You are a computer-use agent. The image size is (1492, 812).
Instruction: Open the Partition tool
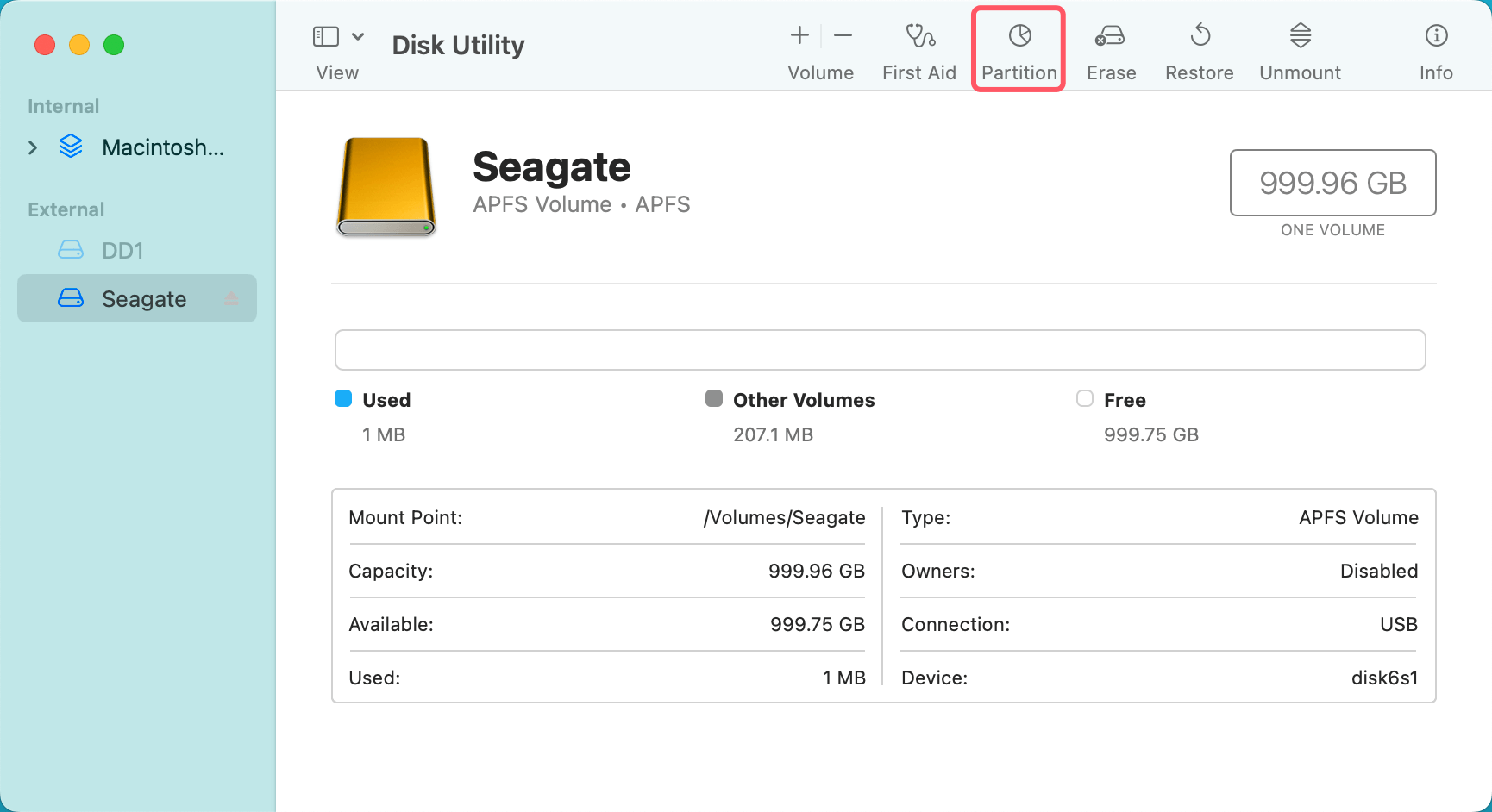1019,47
